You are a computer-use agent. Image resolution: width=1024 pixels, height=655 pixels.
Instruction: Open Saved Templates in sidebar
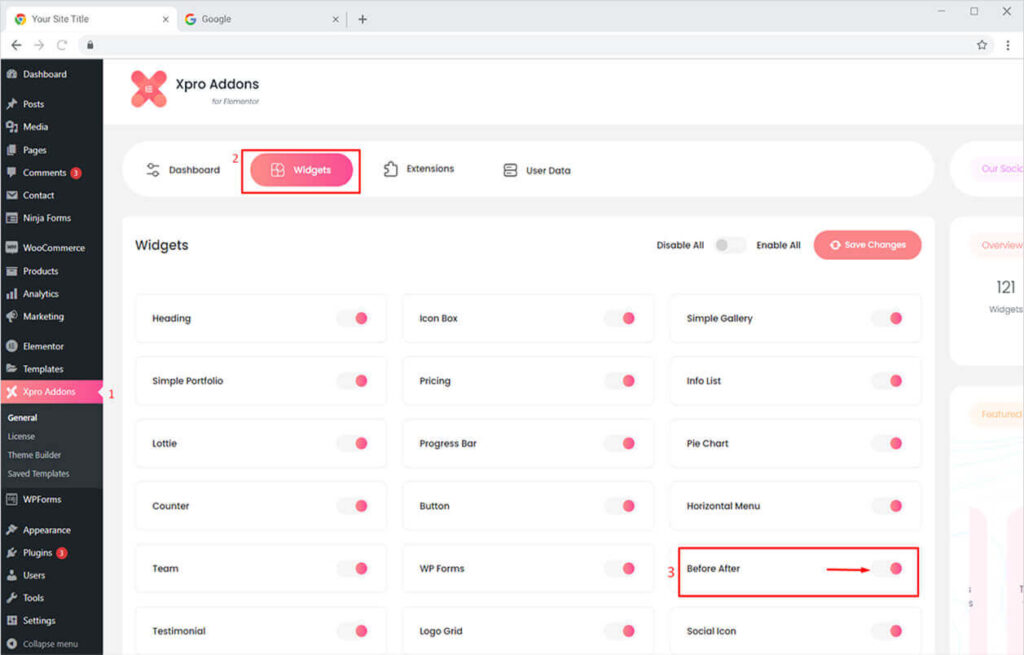(x=38, y=474)
